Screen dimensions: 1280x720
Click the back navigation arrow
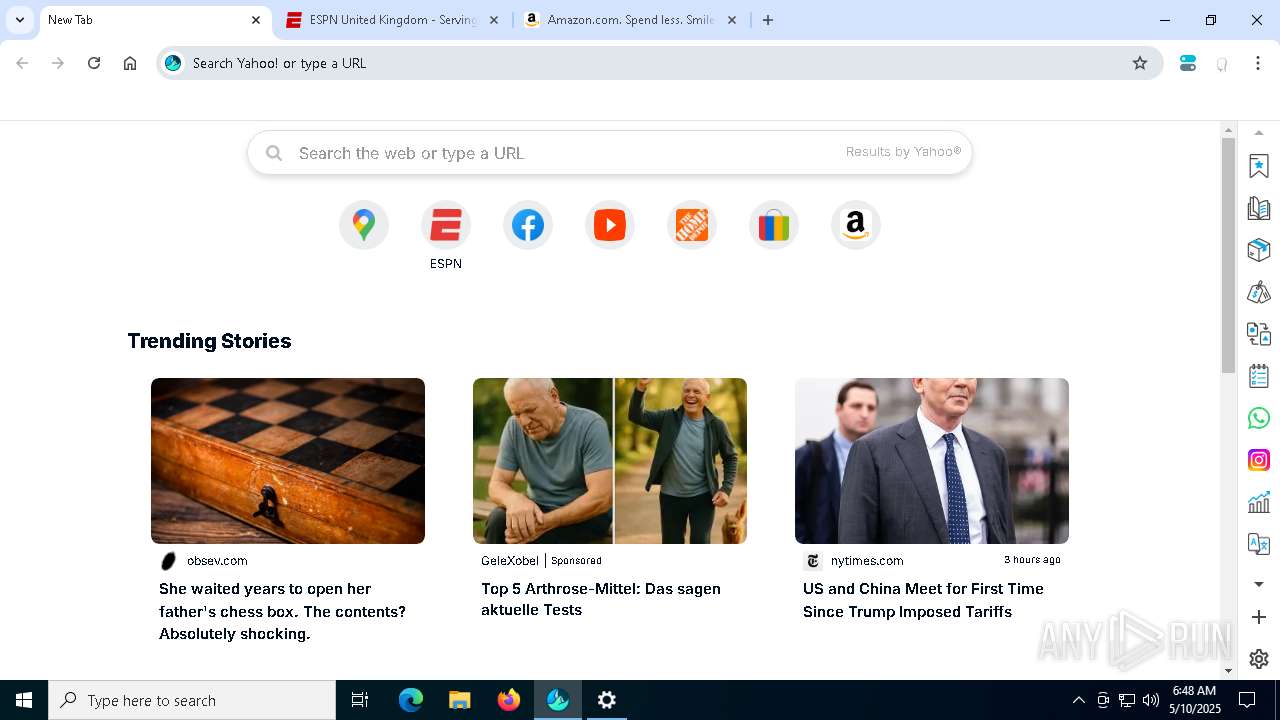pos(22,63)
